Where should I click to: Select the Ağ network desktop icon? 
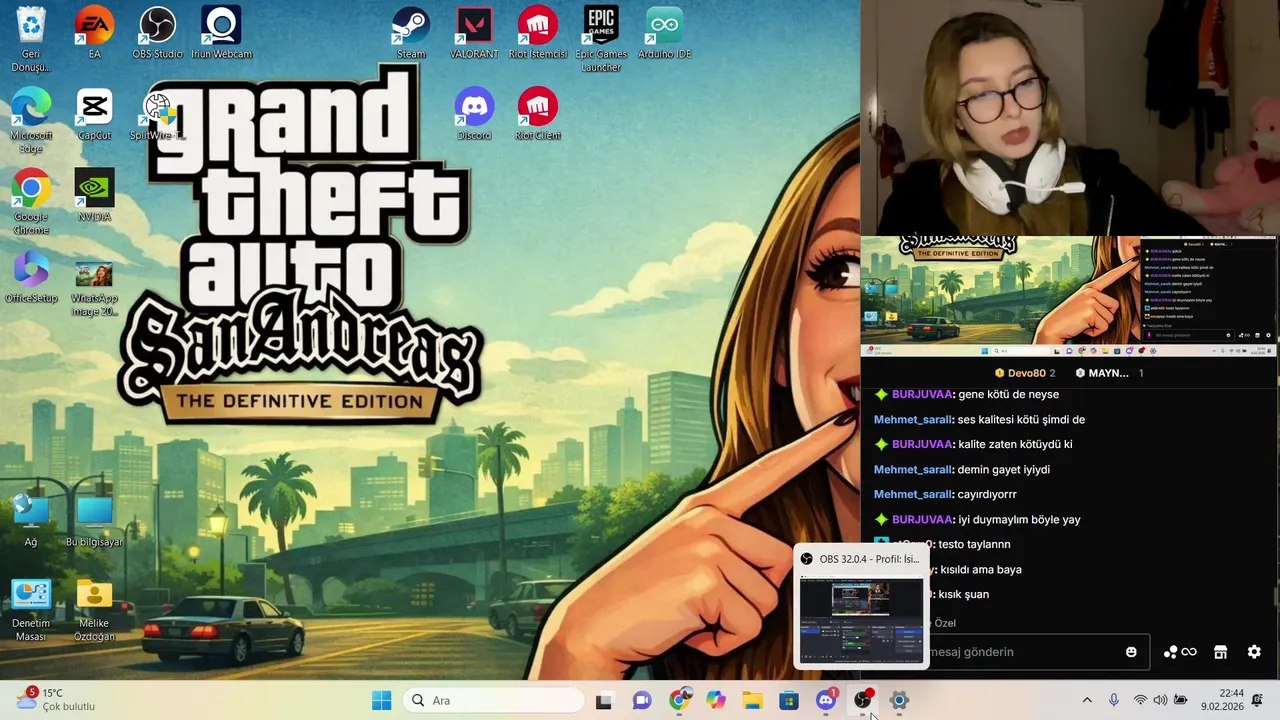(31, 521)
